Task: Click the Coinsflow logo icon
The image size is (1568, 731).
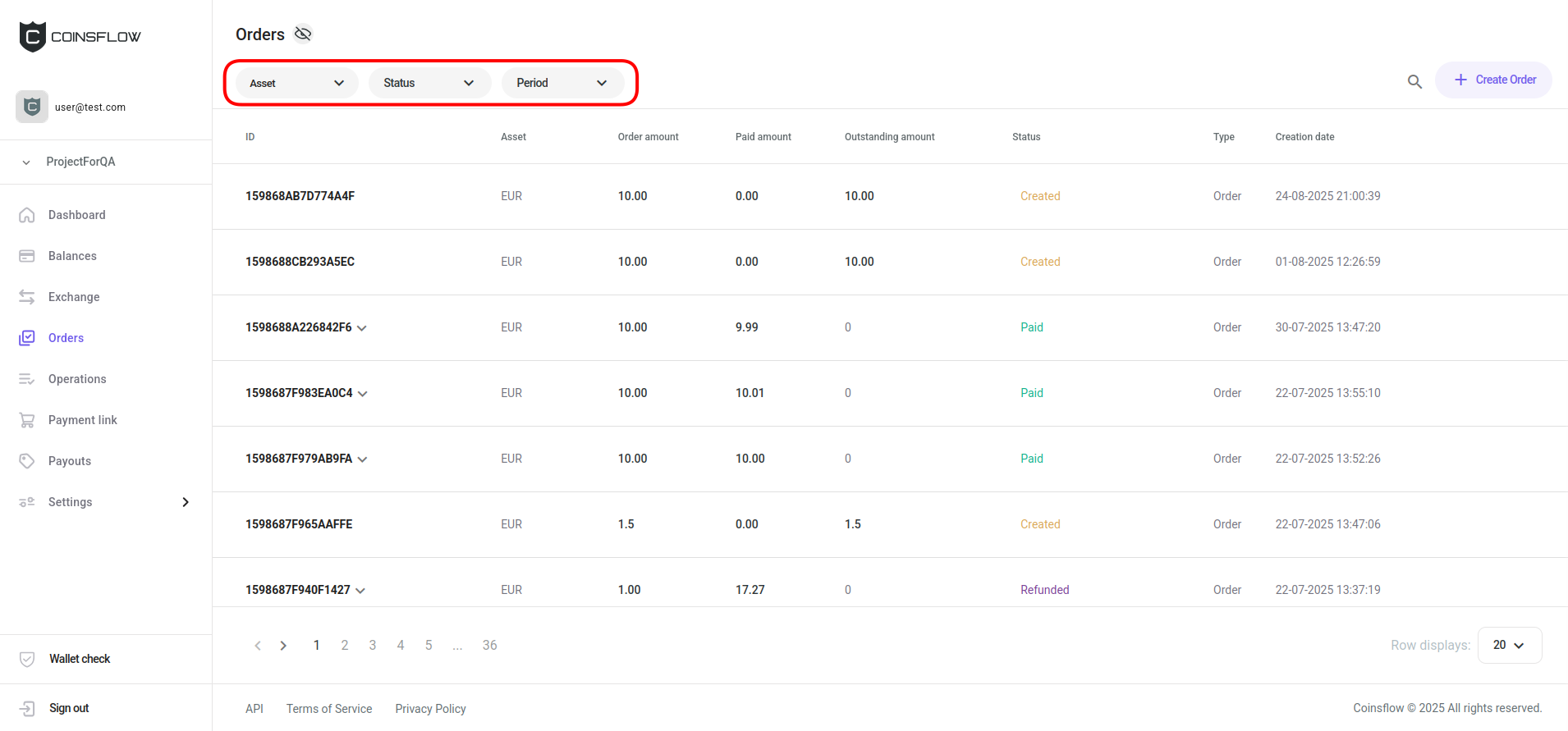Action: [32, 37]
